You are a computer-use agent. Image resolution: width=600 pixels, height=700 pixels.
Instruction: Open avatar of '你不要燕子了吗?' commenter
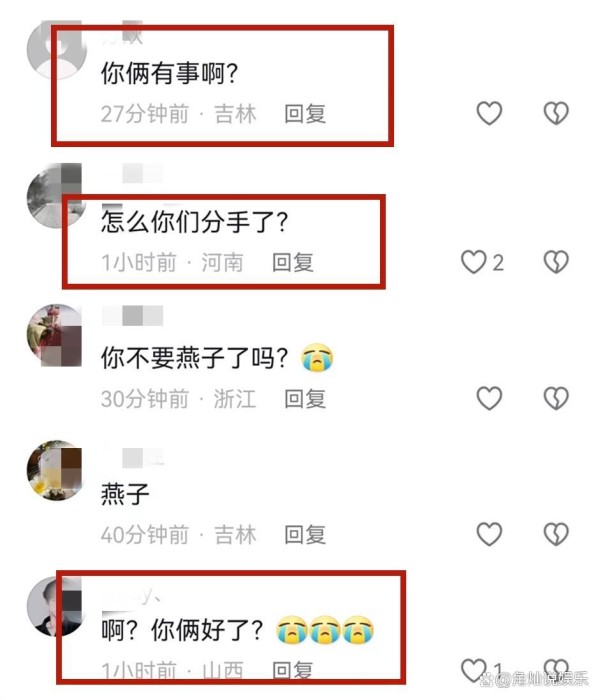coord(55,335)
